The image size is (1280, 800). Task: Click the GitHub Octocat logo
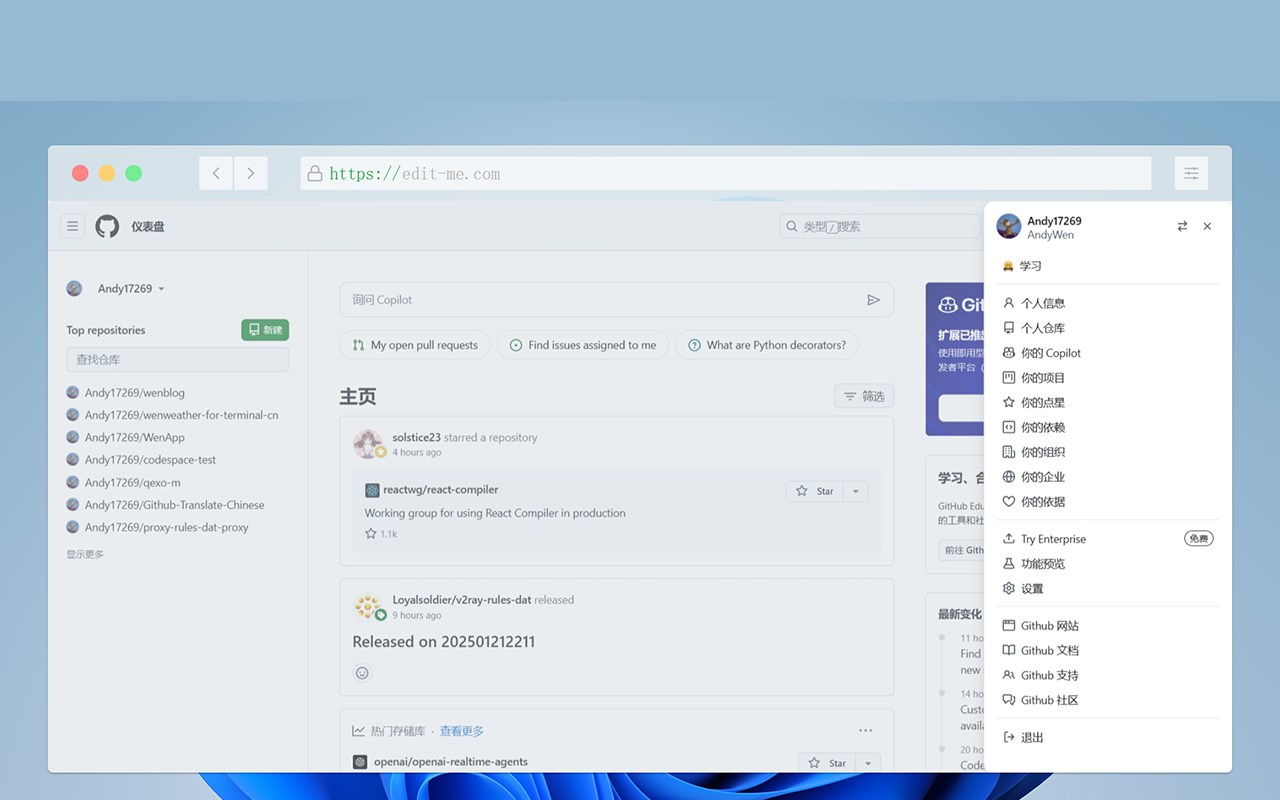(x=107, y=227)
